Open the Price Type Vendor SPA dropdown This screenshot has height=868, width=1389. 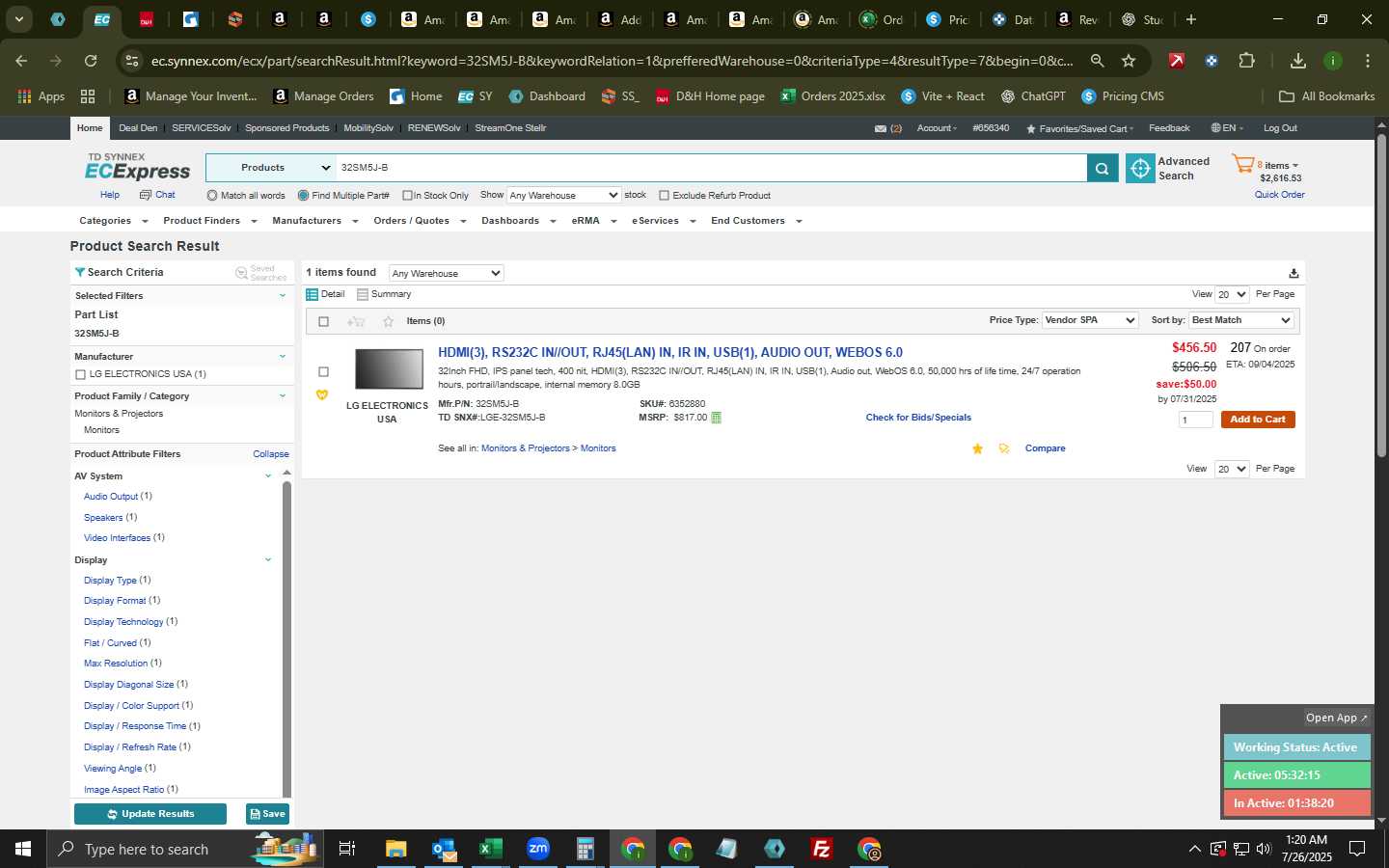point(1091,320)
